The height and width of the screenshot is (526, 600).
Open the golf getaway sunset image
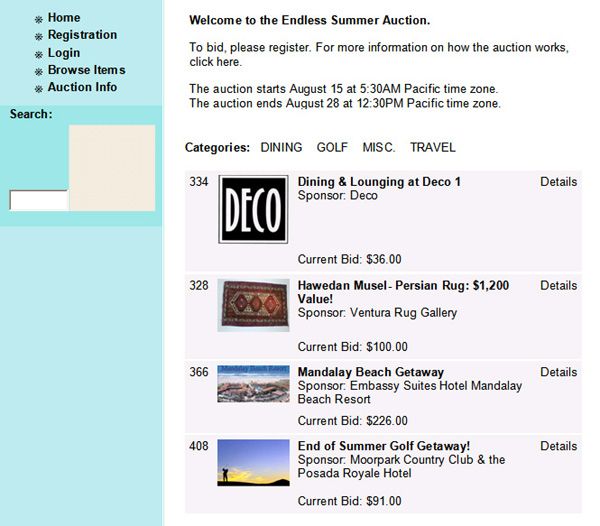tap(253, 462)
